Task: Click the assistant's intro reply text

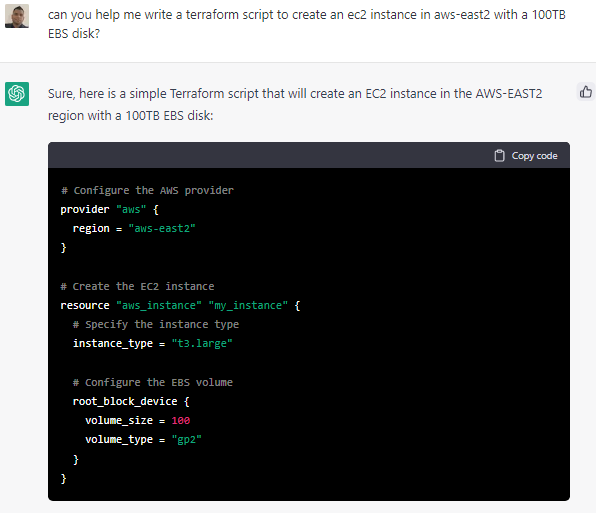Action: click(295, 104)
